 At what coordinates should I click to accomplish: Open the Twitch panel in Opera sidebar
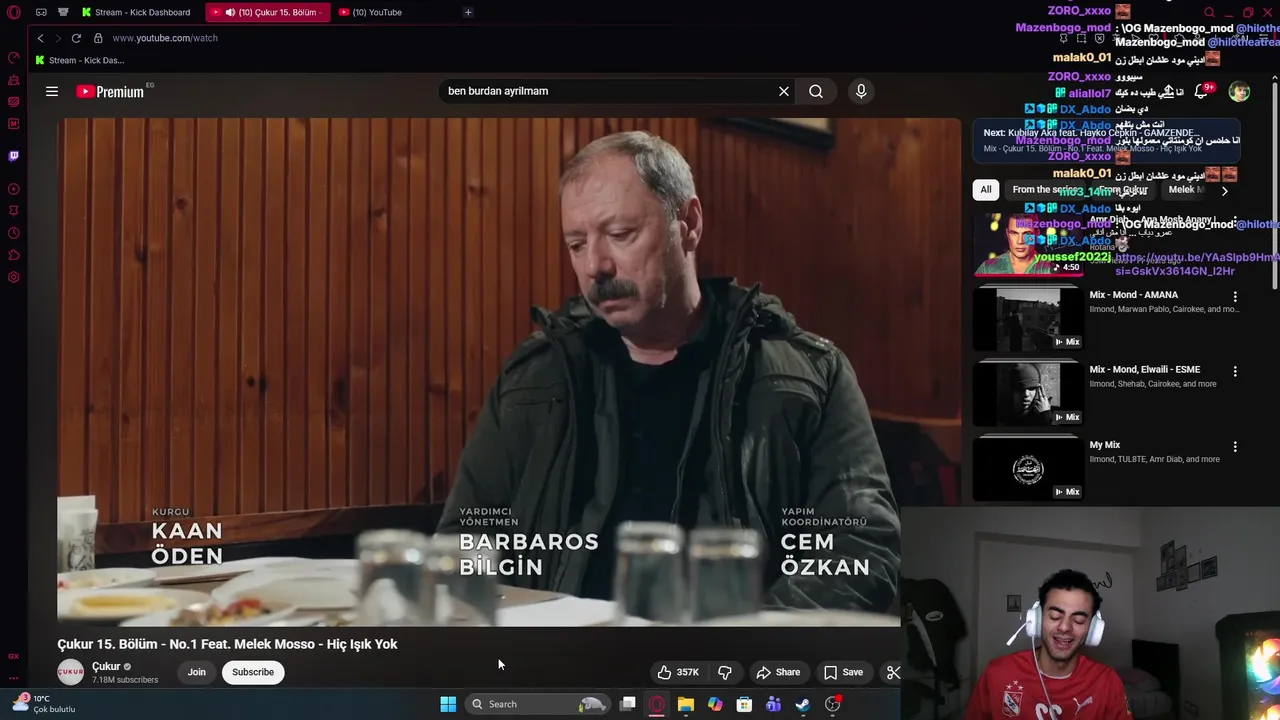(14, 156)
